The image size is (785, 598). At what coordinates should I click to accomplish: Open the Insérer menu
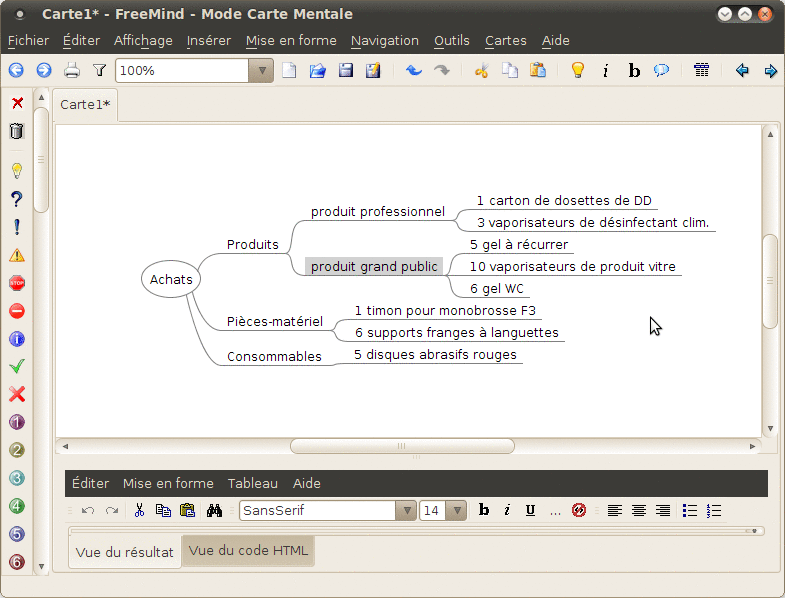(209, 41)
